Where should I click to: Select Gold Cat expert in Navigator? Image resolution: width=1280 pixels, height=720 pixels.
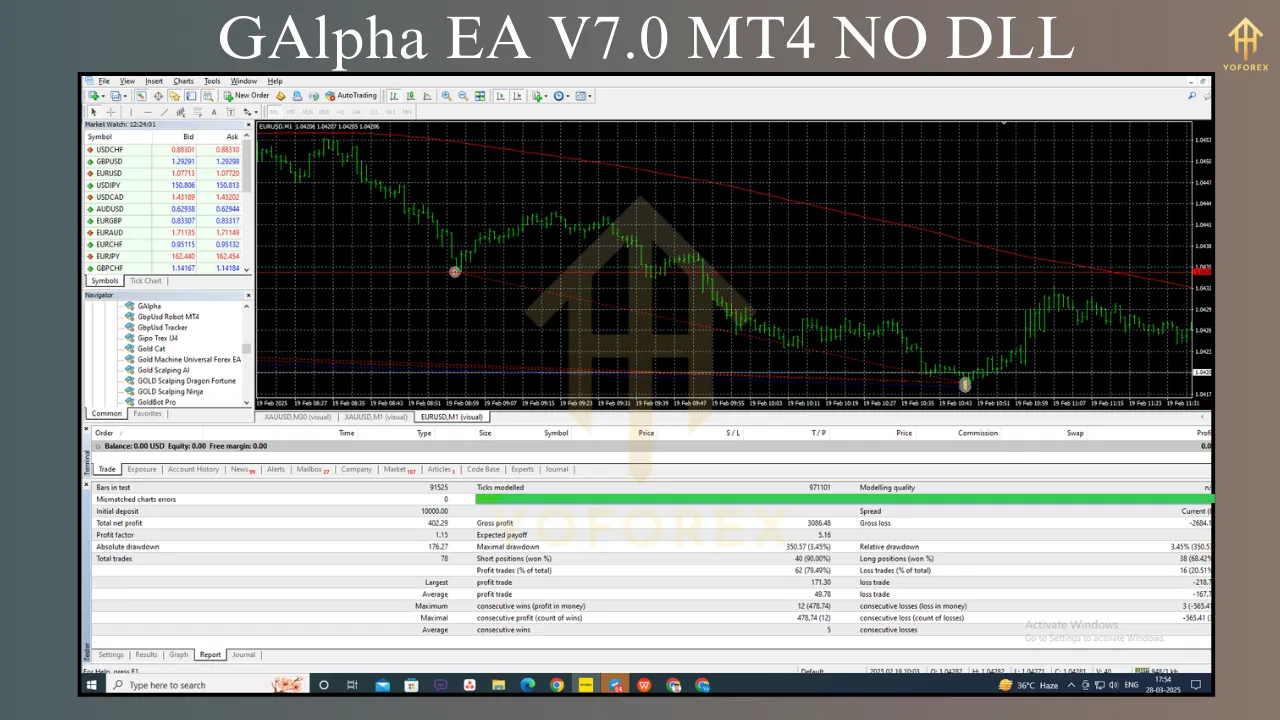[x=151, y=349]
